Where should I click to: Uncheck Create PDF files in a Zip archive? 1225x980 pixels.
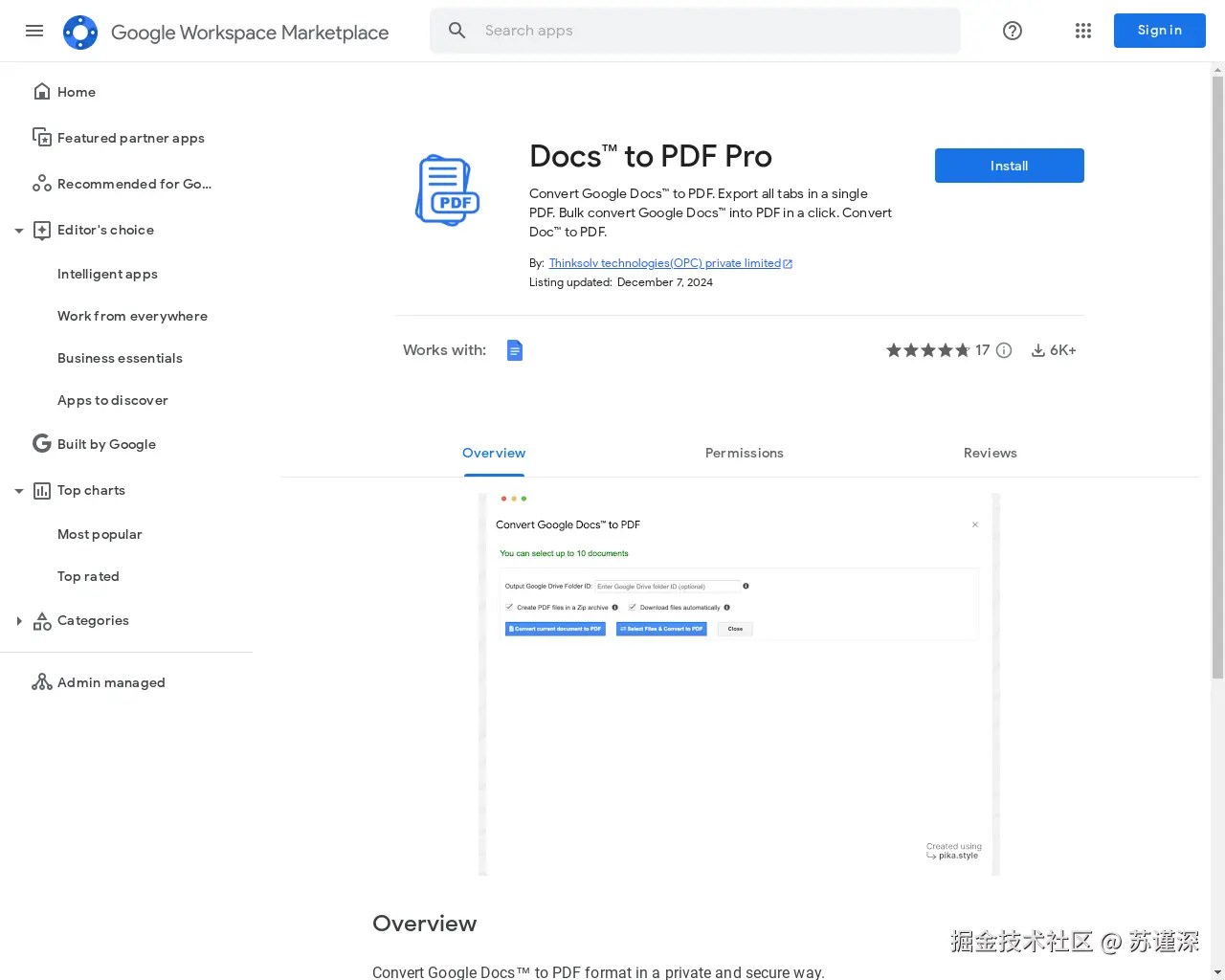pyautogui.click(x=509, y=607)
